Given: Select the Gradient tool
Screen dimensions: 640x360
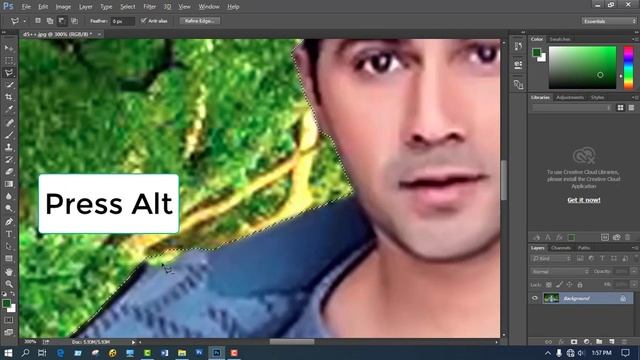Looking at the screenshot, I should pos(9,184).
